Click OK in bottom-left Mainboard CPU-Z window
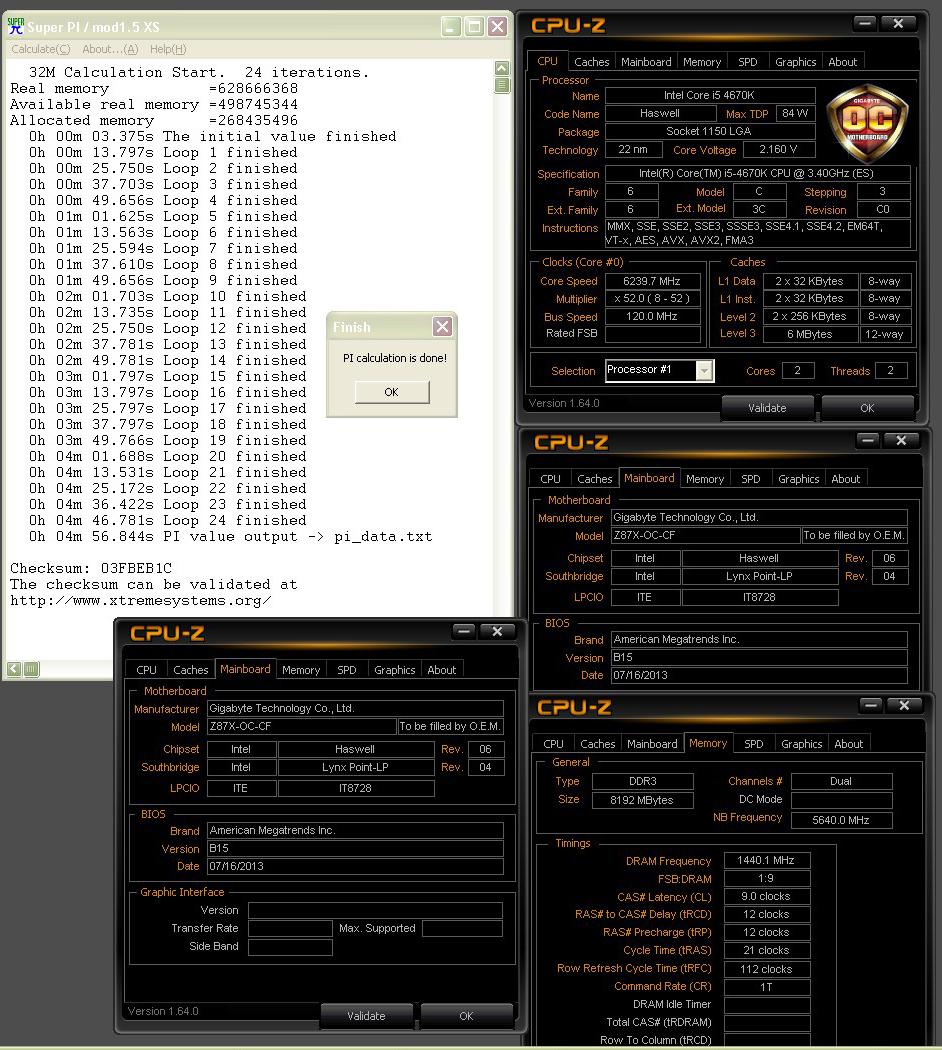 tap(466, 1016)
